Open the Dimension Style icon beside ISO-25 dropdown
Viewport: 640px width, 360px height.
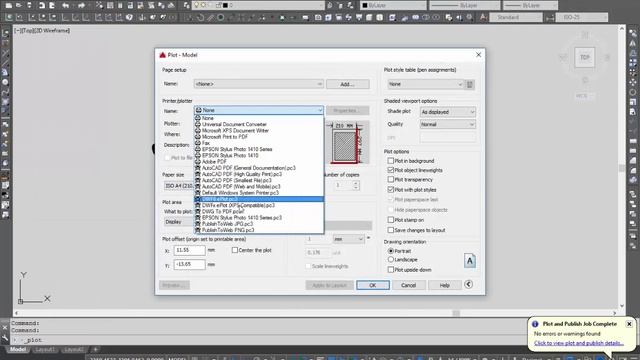pyautogui.click(x=550, y=17)
